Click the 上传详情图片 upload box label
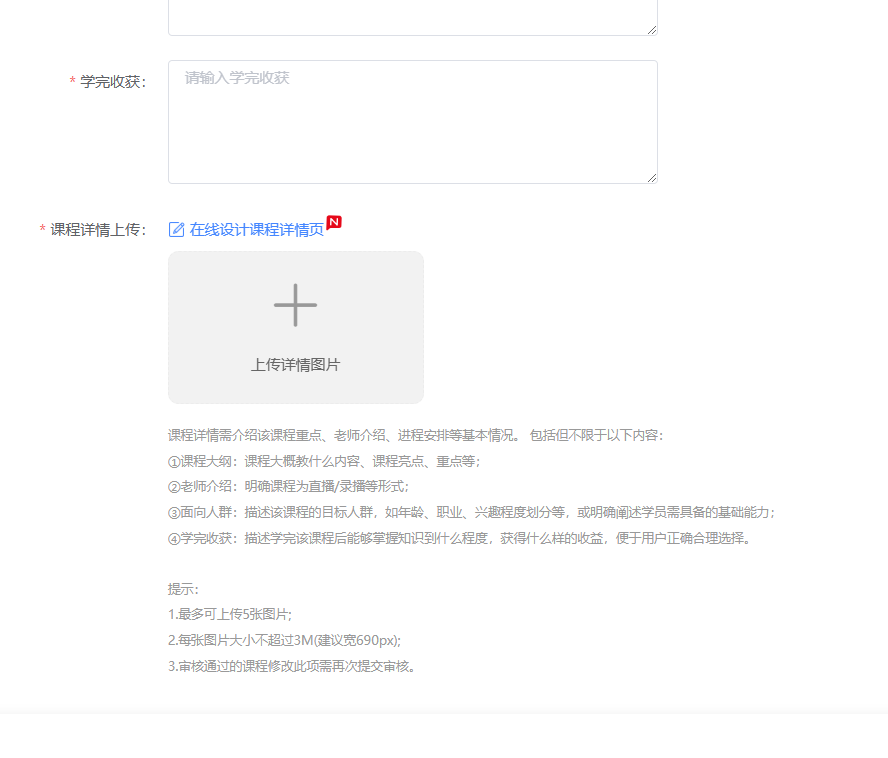This screenshot has height=758, width=888. (x=295, y=364)
